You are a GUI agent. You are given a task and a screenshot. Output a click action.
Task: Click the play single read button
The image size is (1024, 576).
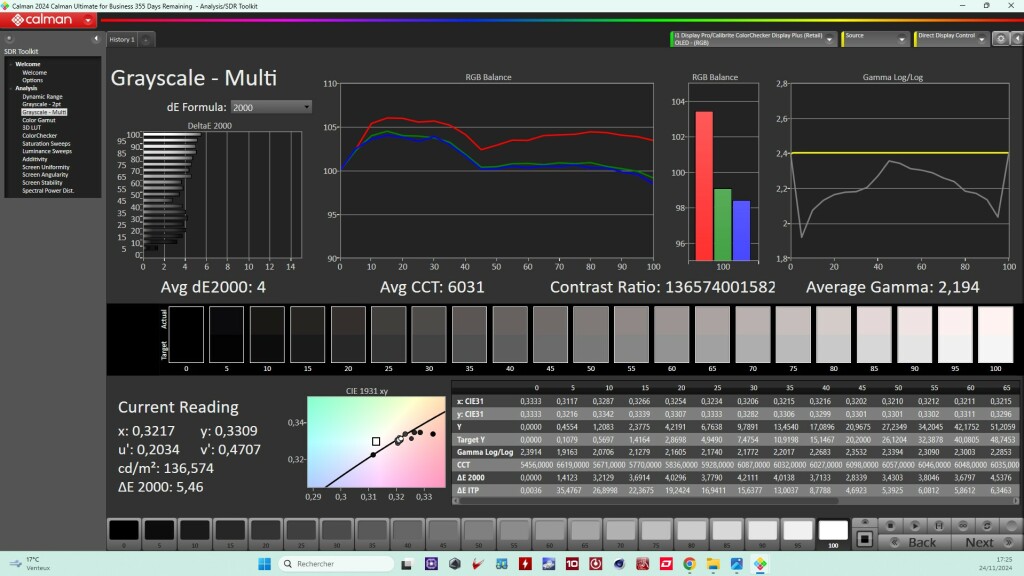tap(914, 525)
